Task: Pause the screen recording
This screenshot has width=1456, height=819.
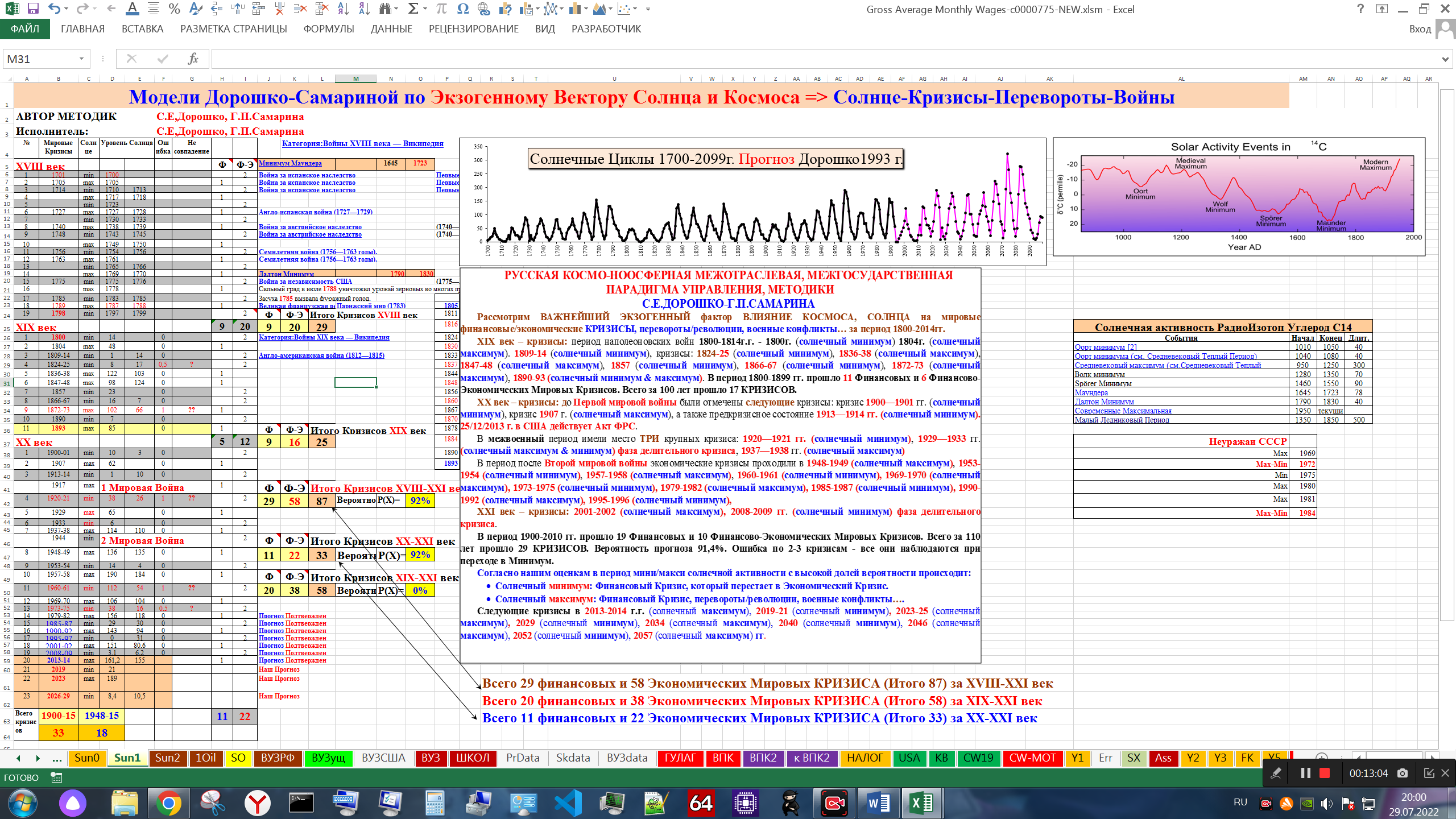Action: [x=1306, y=773]
